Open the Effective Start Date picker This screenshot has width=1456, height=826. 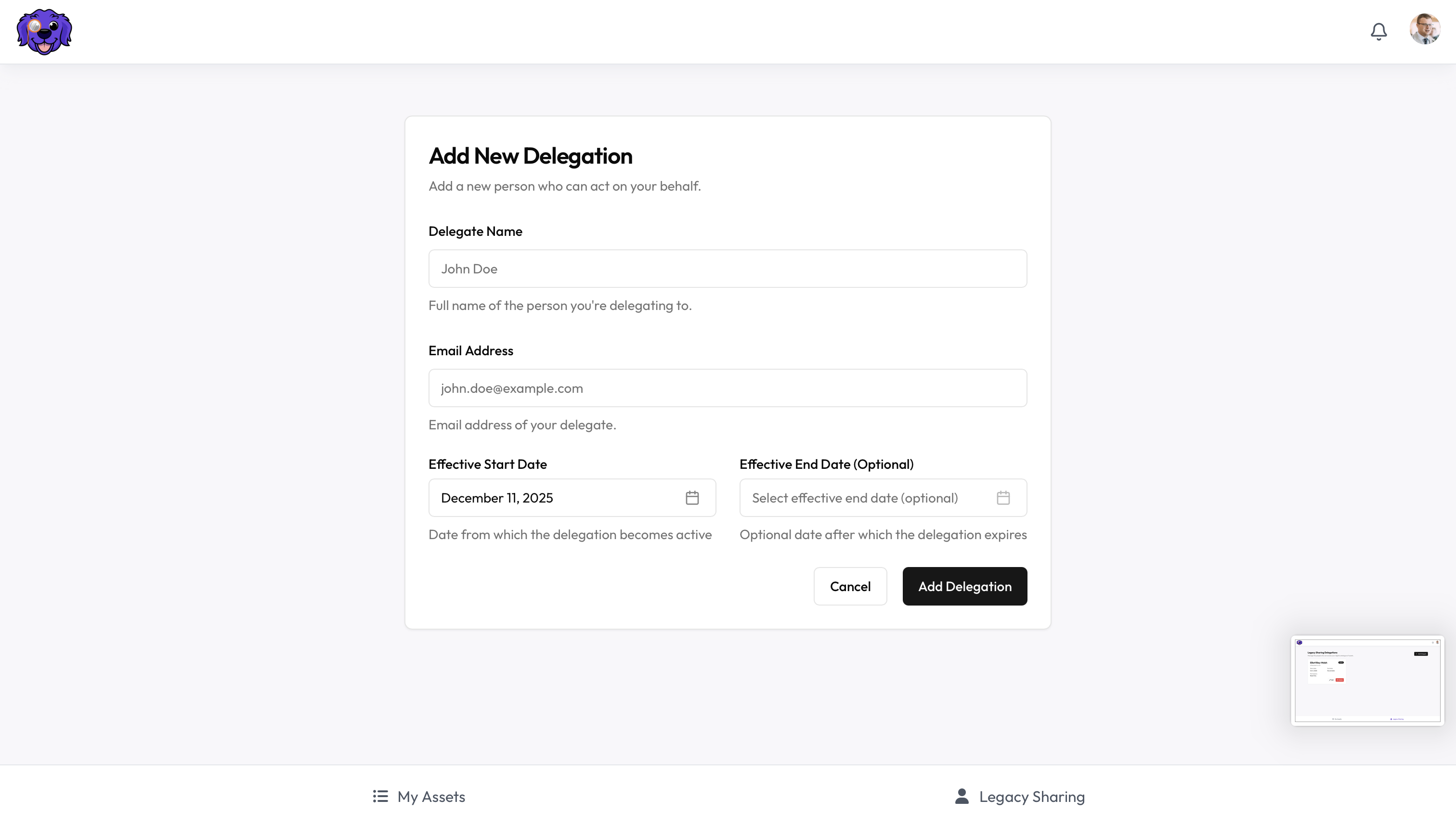pyautogui.click(x=556, y=498)
